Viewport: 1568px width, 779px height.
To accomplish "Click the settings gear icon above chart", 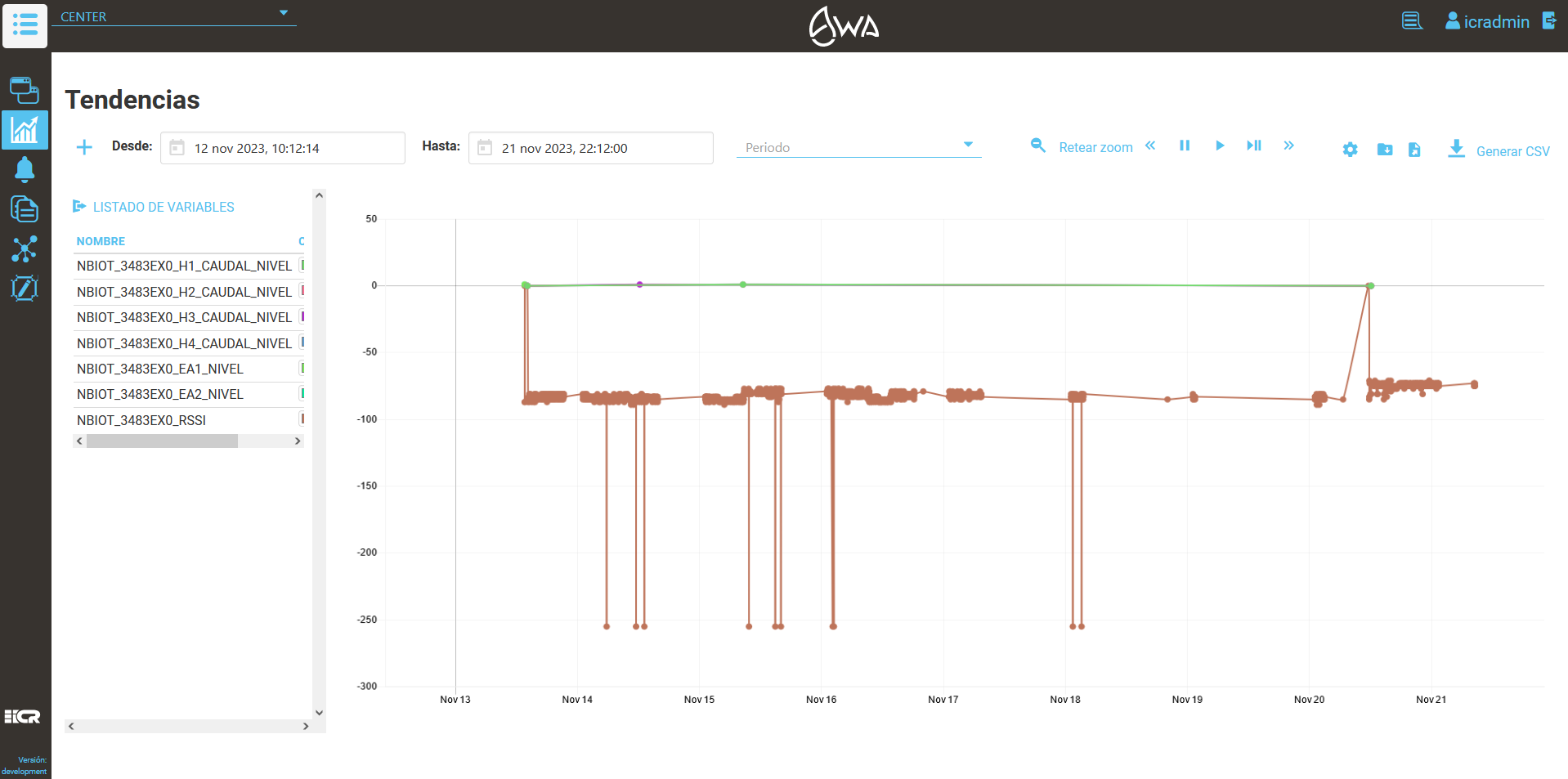I will click(x=1350, y=150).
